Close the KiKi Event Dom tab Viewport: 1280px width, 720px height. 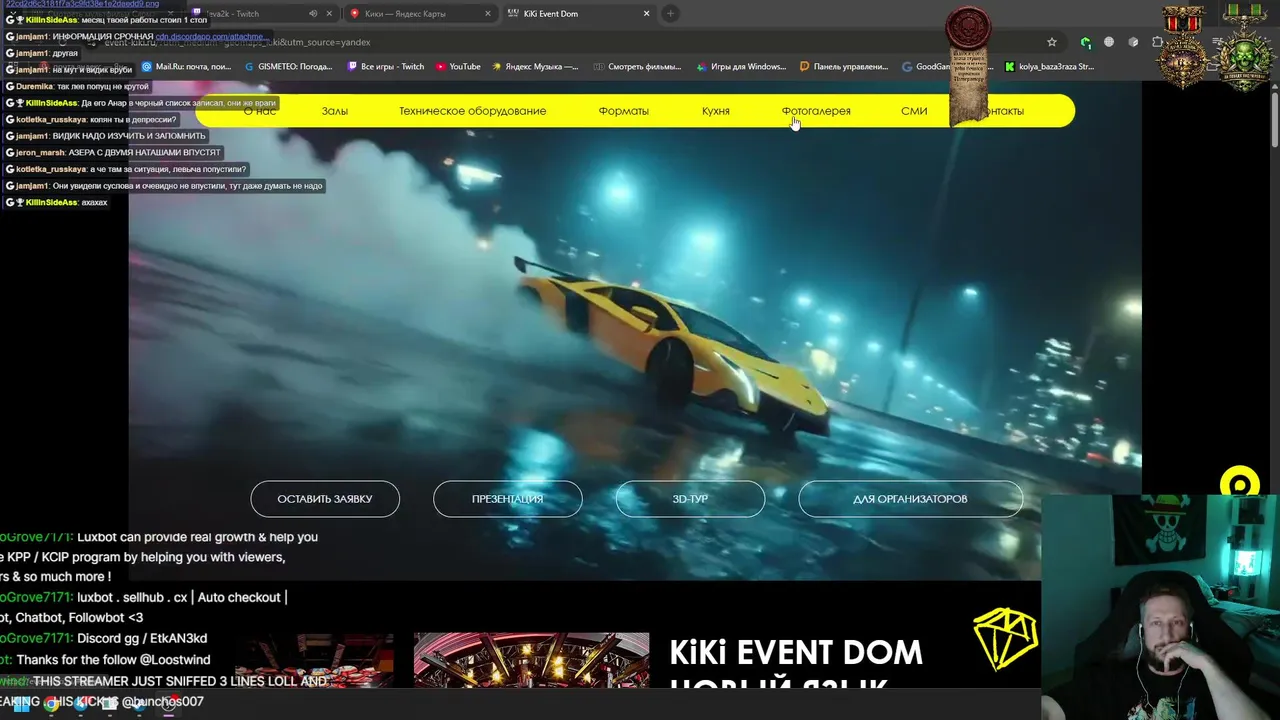[x=647, y=14]
